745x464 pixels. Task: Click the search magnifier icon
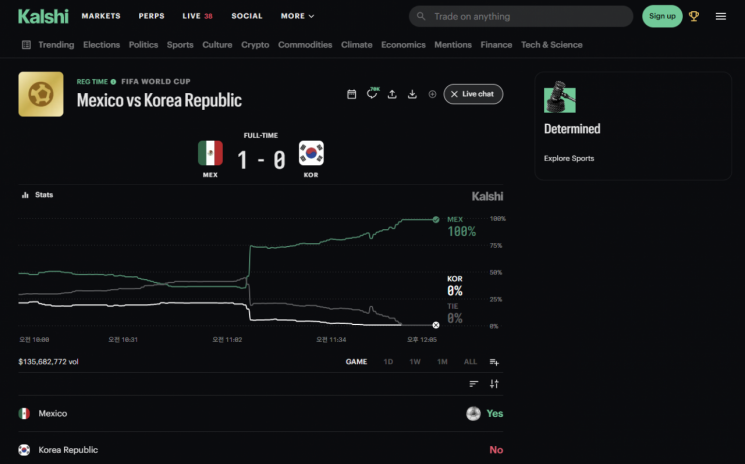point(421,16)
